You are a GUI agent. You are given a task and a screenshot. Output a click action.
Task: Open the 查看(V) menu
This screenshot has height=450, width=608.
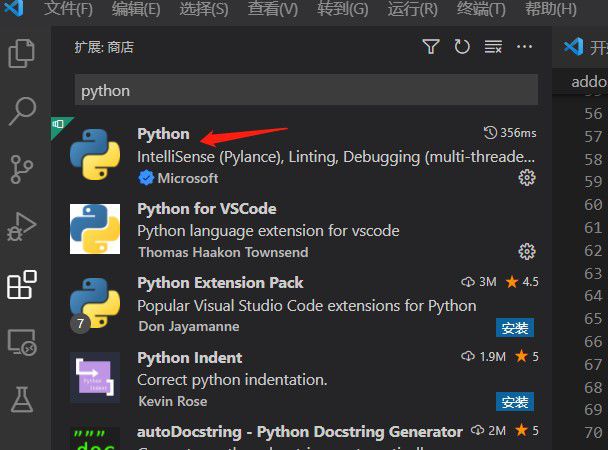273,10
